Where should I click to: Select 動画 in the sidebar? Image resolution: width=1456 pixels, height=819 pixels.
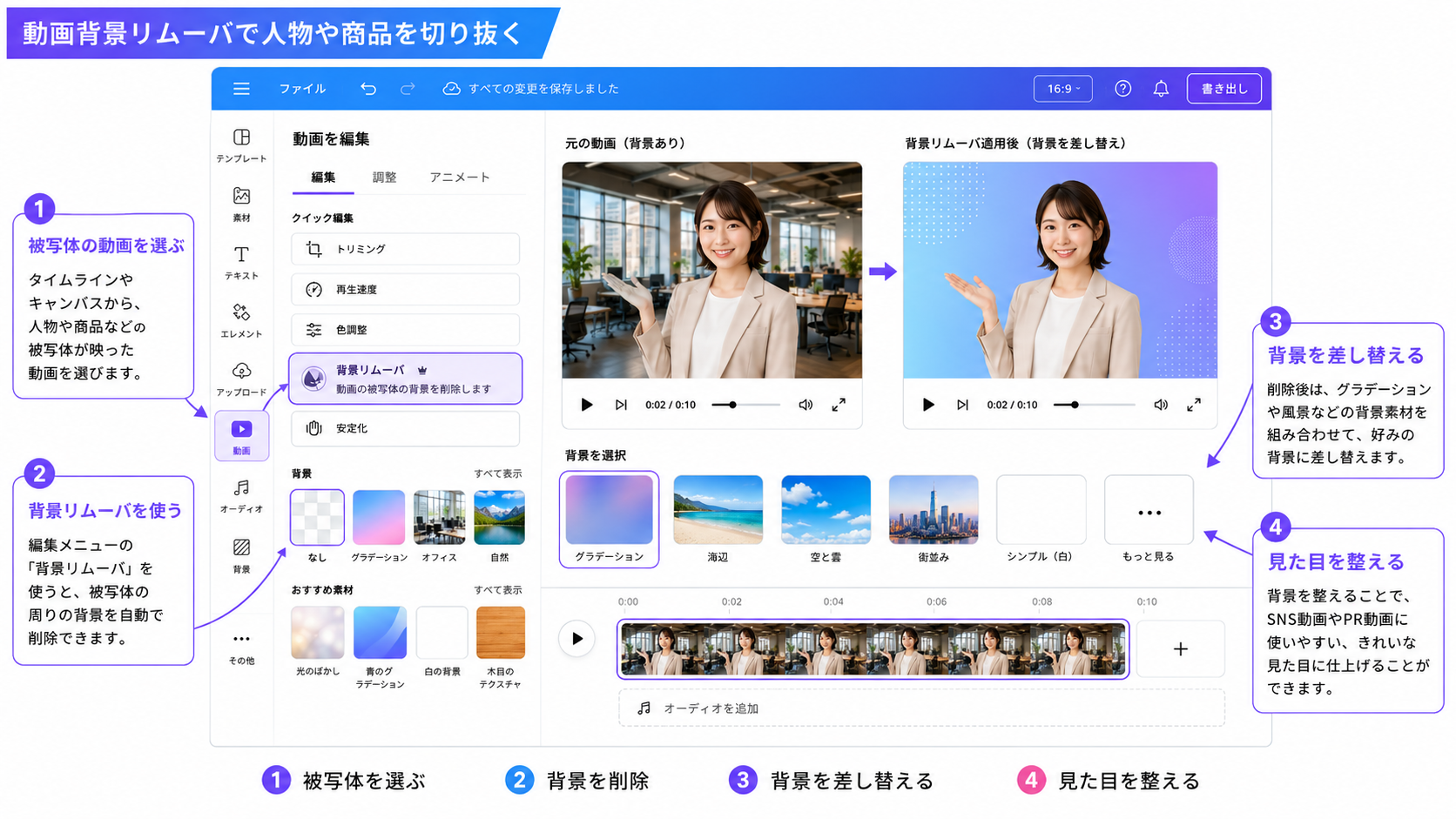point(241,436)
